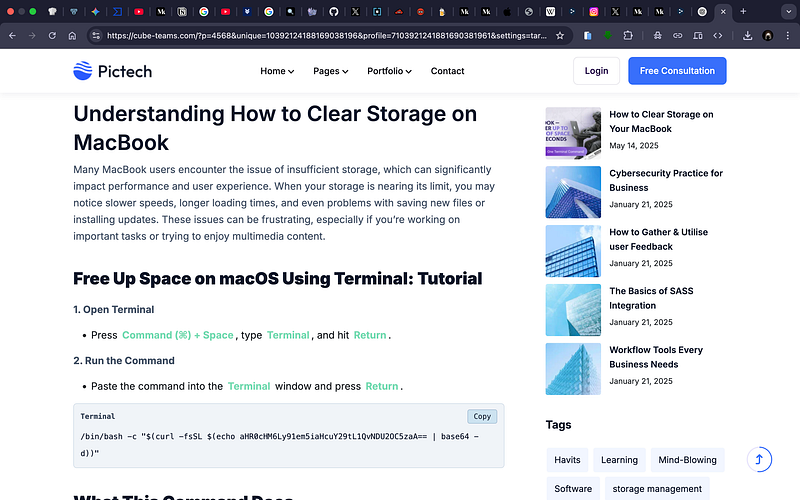
Task: Click the scroll-to-top arrow button
Action: (x=759, y=460)
